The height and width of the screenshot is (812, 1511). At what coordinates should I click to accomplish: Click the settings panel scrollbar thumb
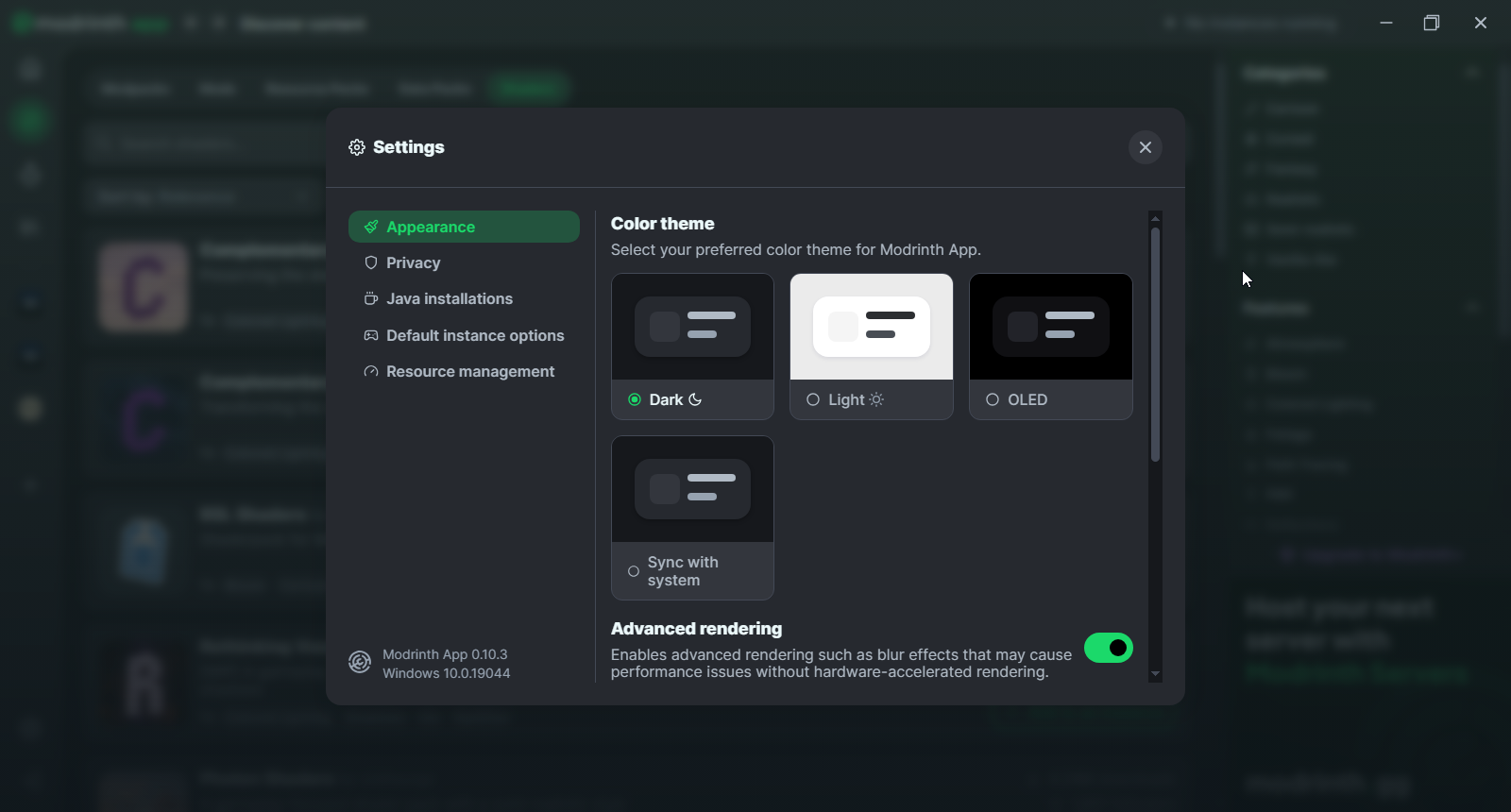tap(1155, 345)
